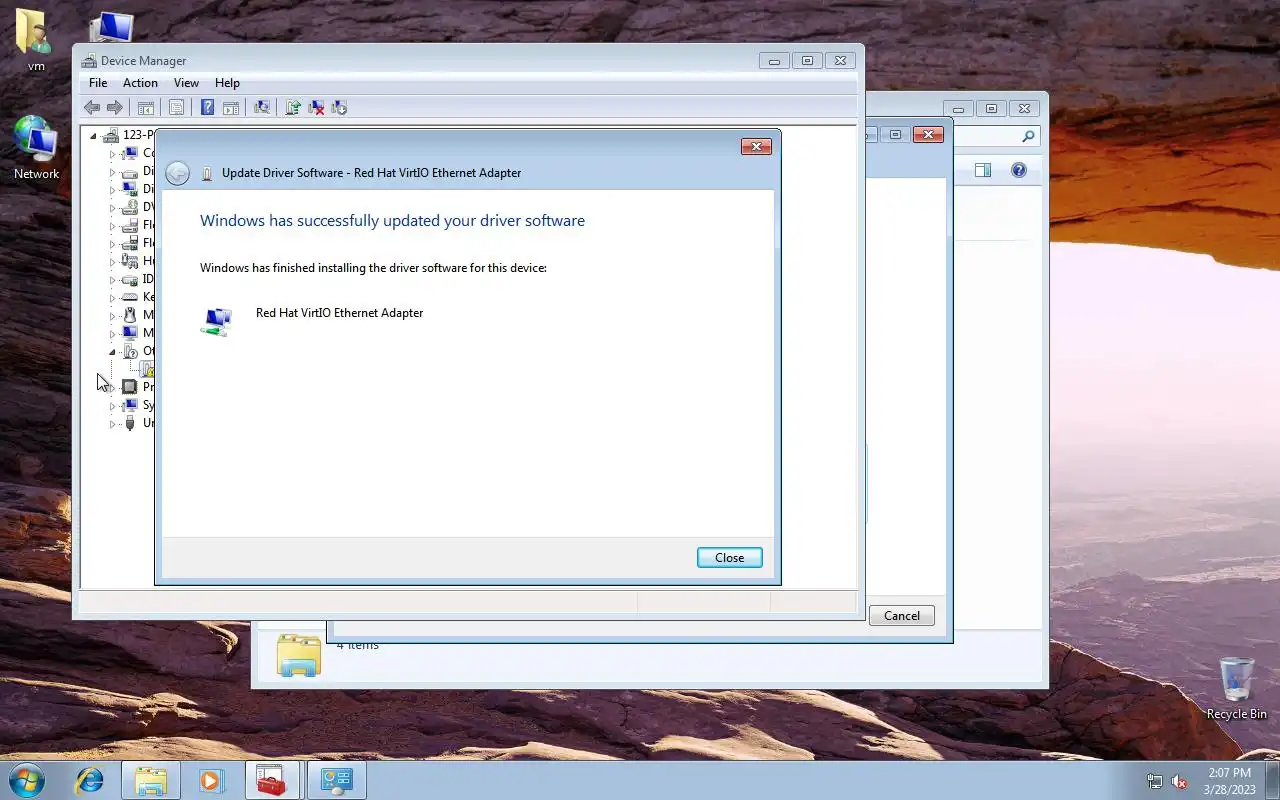This screenshot has height=800, width=1280.
Task: Open Windows Media Player from the taskbar
Action: point(211,780)
